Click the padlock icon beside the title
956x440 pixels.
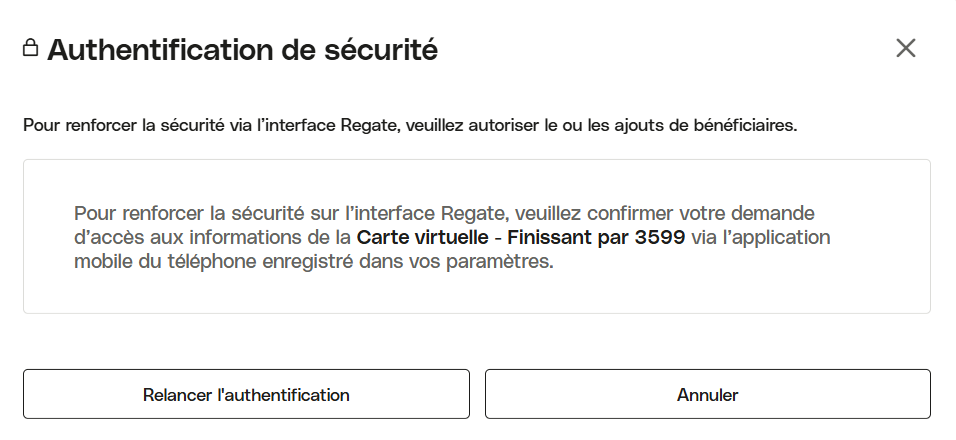click(30, 47)
